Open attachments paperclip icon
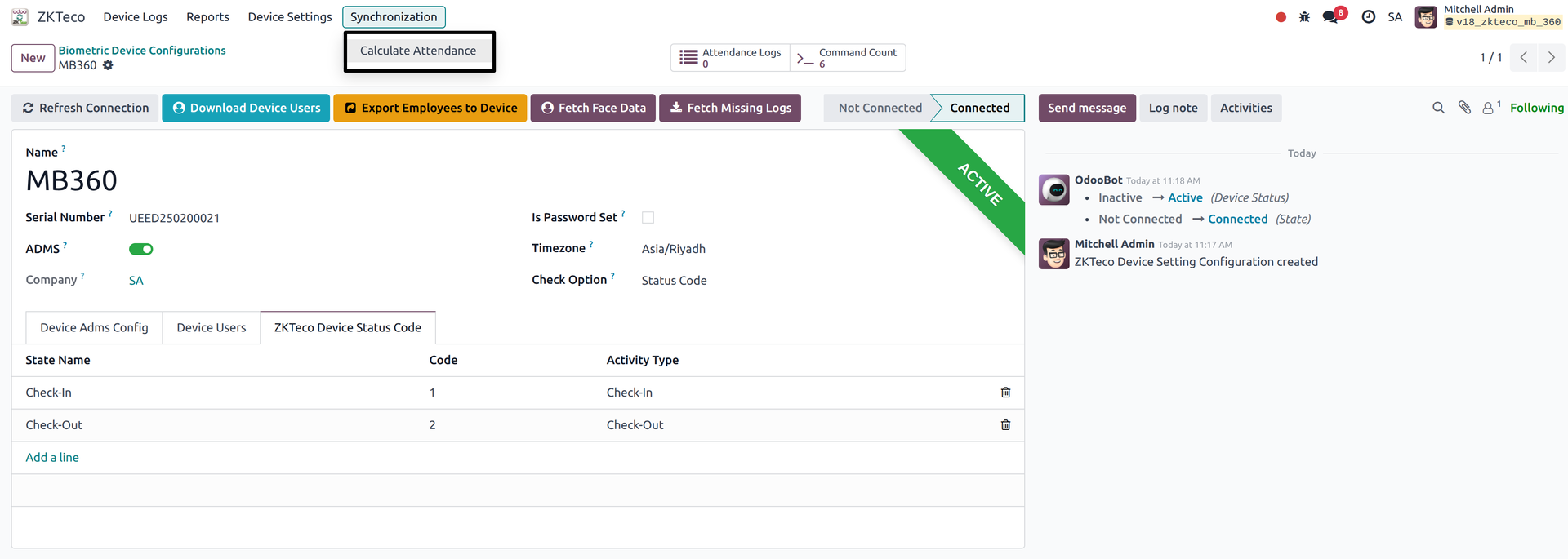Viewport: 1568px width, 559px height. click(x=1464, y=108)
